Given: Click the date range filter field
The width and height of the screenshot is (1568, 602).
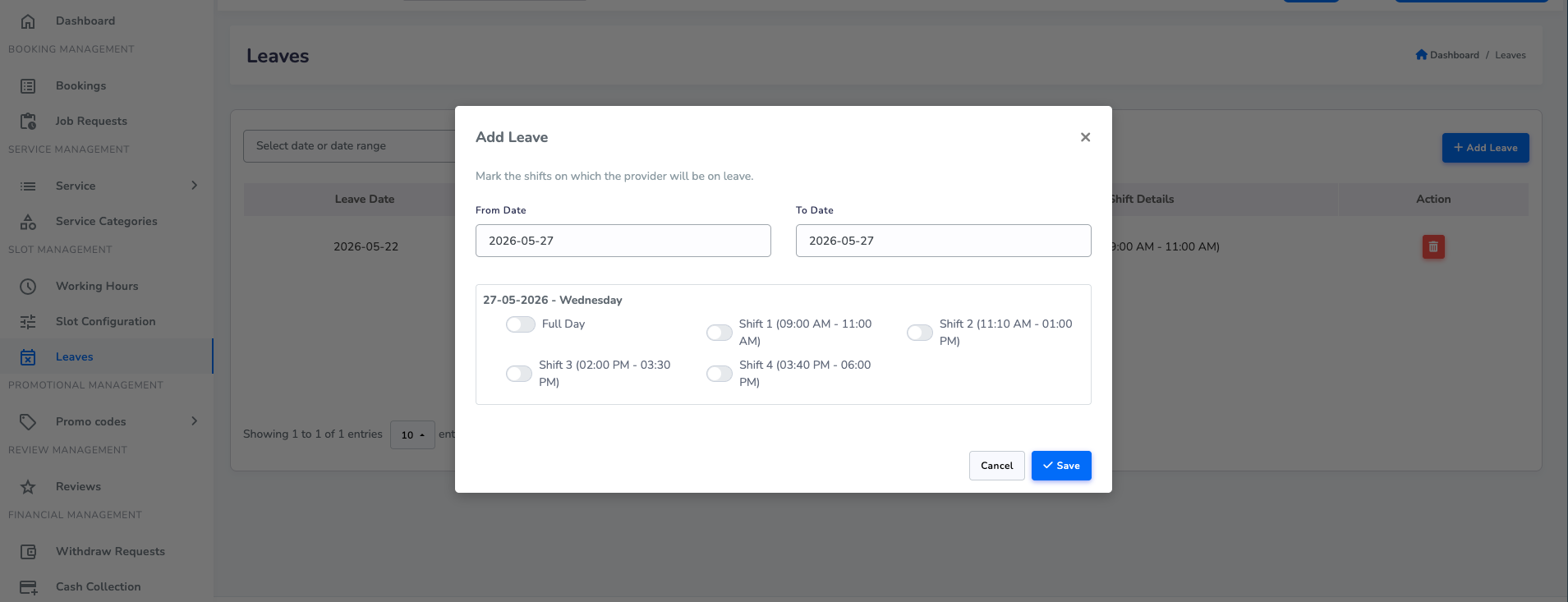Looking at the screenshot, I should (349, 146).
